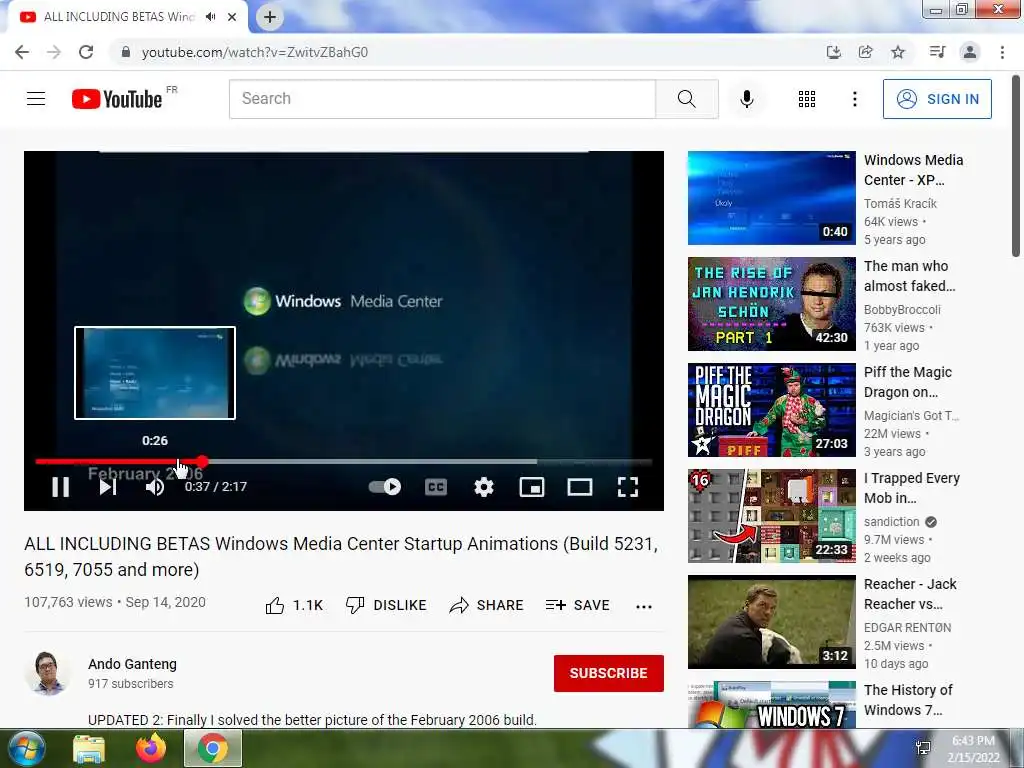
Task: Start voice search with the microphone
Action: pyautogui.click(x=747, y=99)
